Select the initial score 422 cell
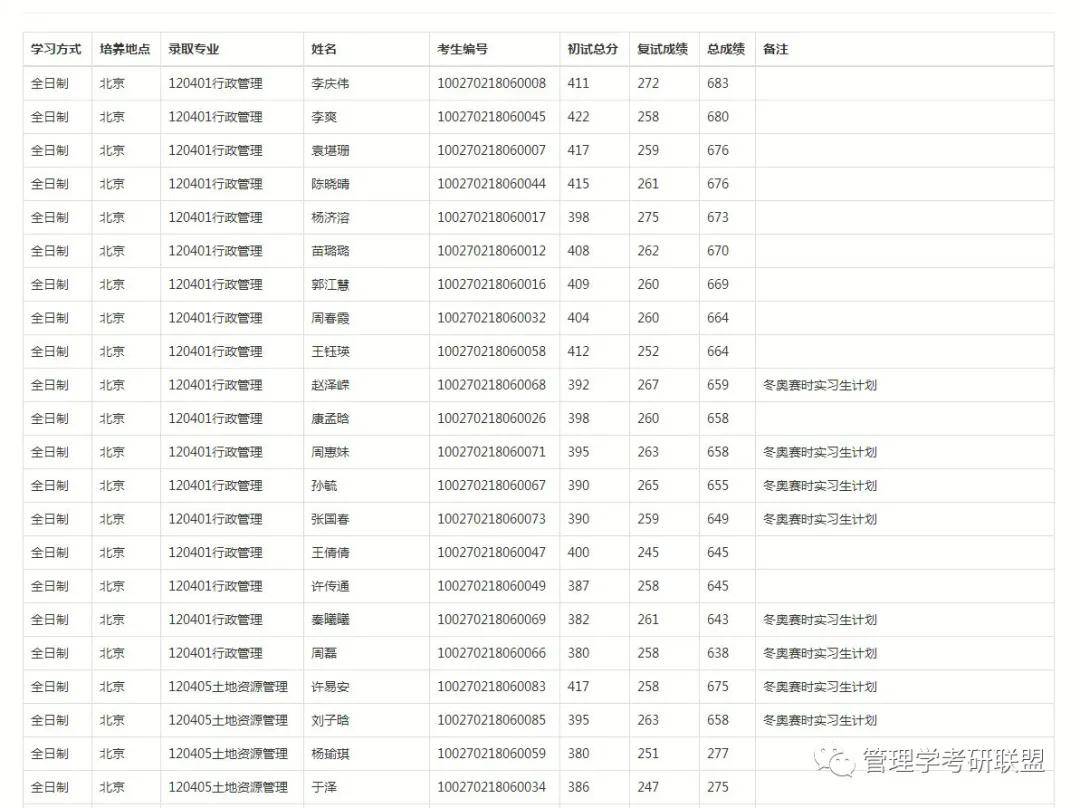This screenshot has height=808, width=1080. 578,117
